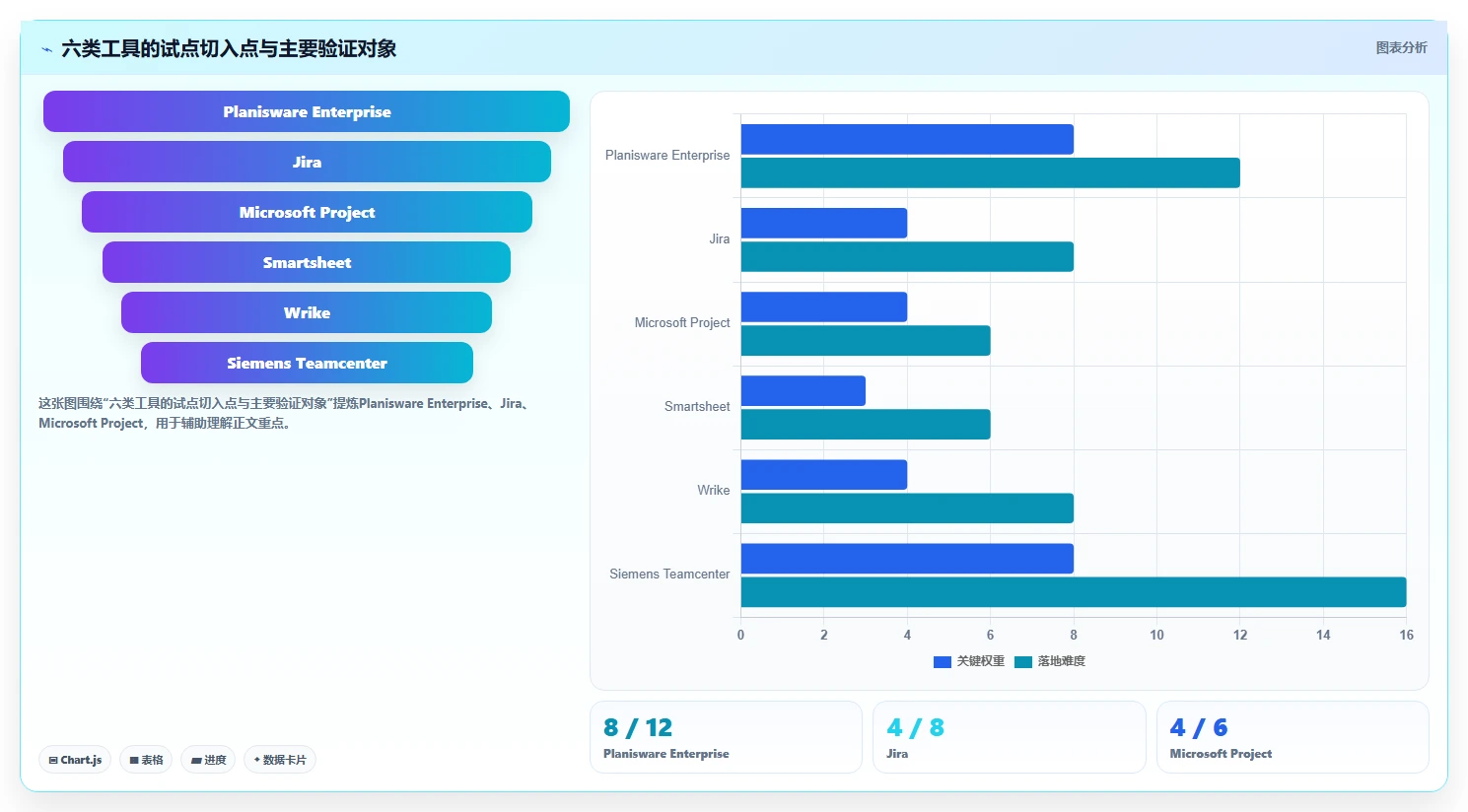Viewport: 1468px width, 812px height.
Task: Click the blue 关键权重 bar for Smartsheet
Action: (804, 390)
